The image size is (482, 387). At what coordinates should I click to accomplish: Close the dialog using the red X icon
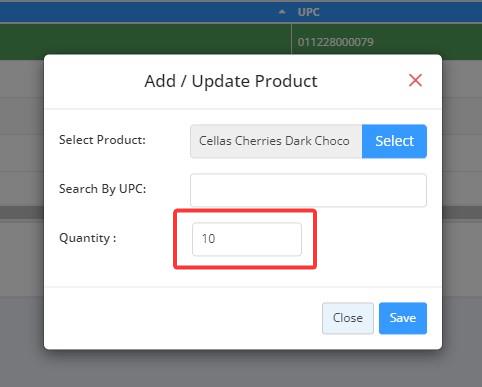click(x=415, y=80)
